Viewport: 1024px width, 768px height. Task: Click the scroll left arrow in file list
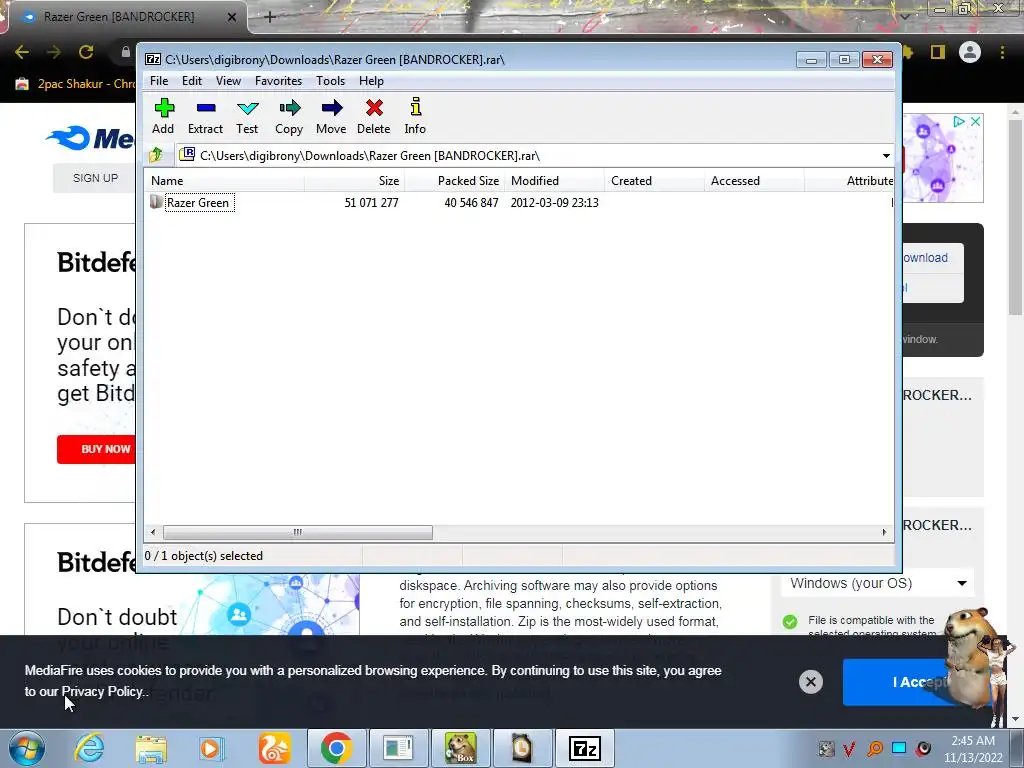153,532
